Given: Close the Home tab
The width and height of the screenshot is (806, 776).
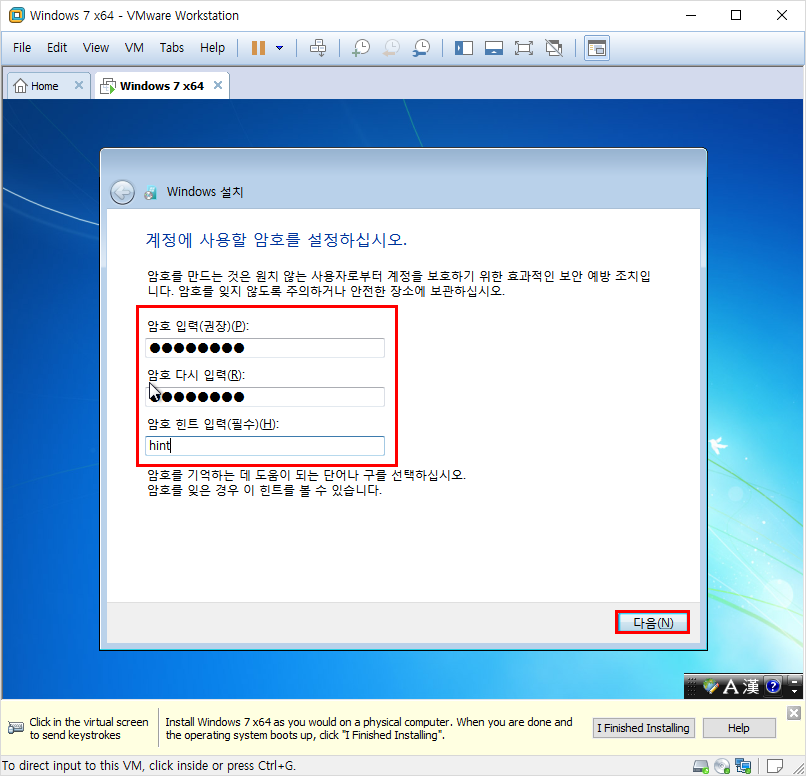Looking at the screenshot, I should 79,85.
